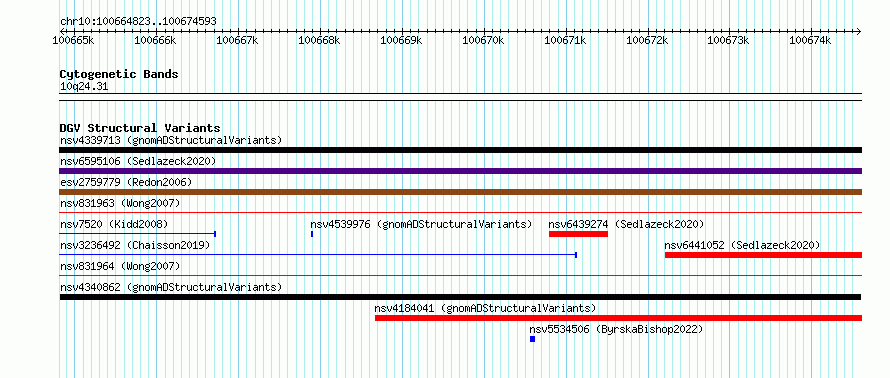
Task: Select the Cytogenetic Bands track title
Action: click(119, 74)
